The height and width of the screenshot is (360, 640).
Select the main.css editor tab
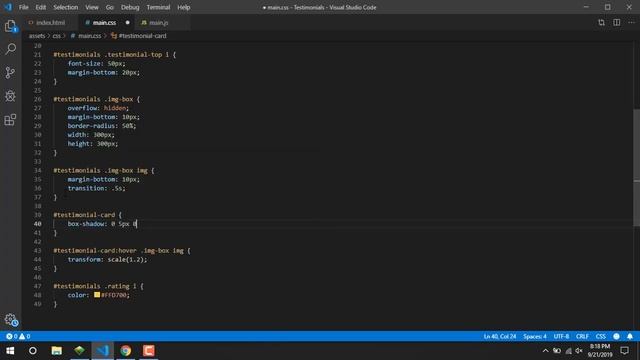(104, 22)
